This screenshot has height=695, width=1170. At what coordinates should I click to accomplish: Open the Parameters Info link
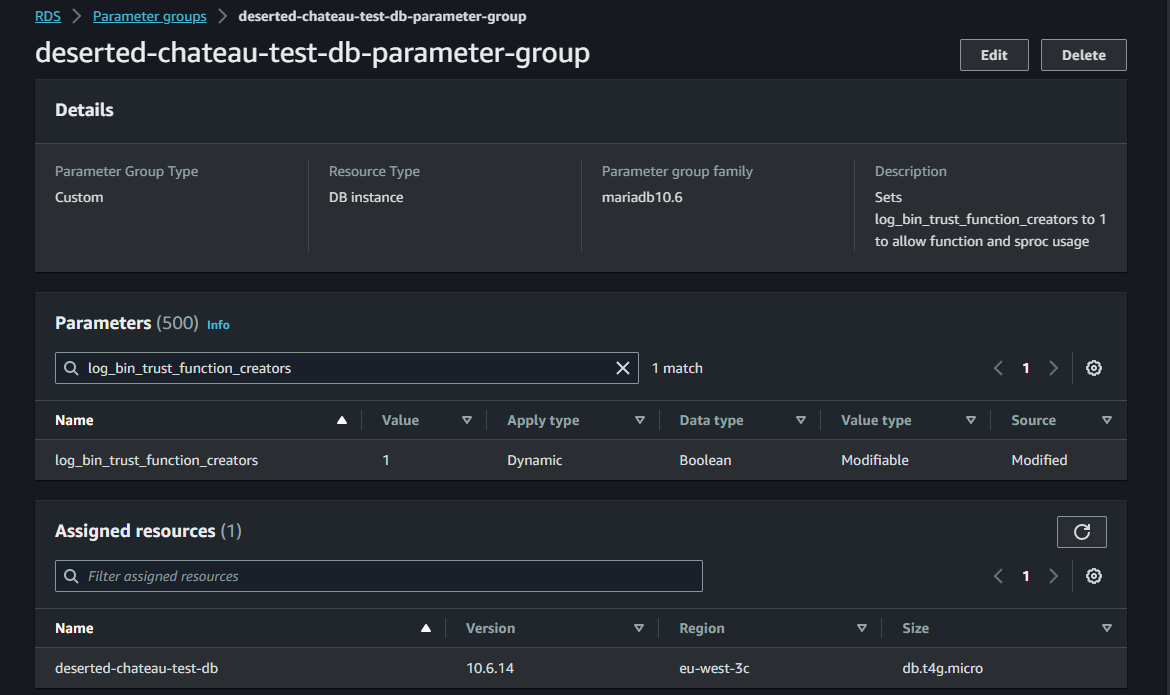(218, 325)
